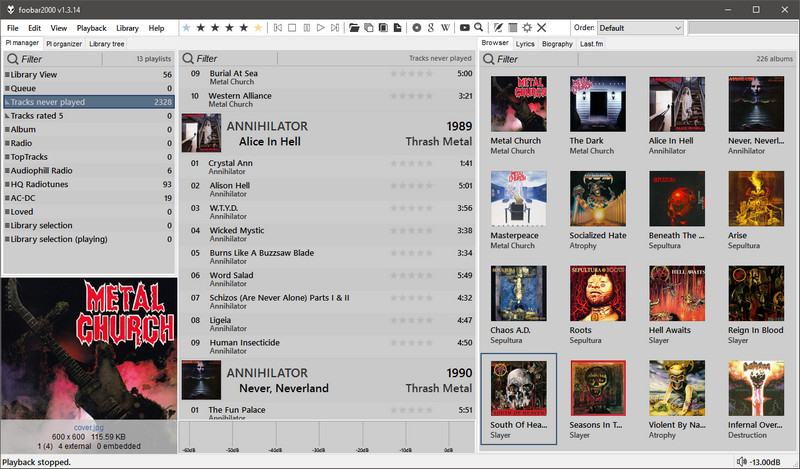Click the blue star toolbar icon
This screenshot has height=469, width=800.
(x=187, y=28)
